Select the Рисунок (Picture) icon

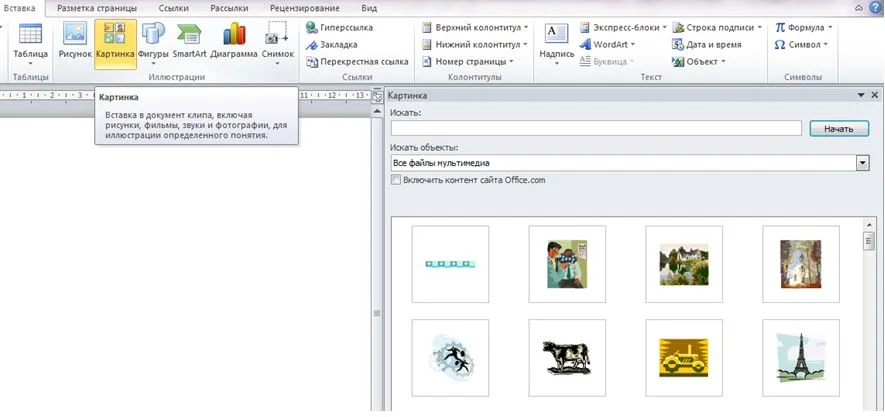click(x=74, y=40)
